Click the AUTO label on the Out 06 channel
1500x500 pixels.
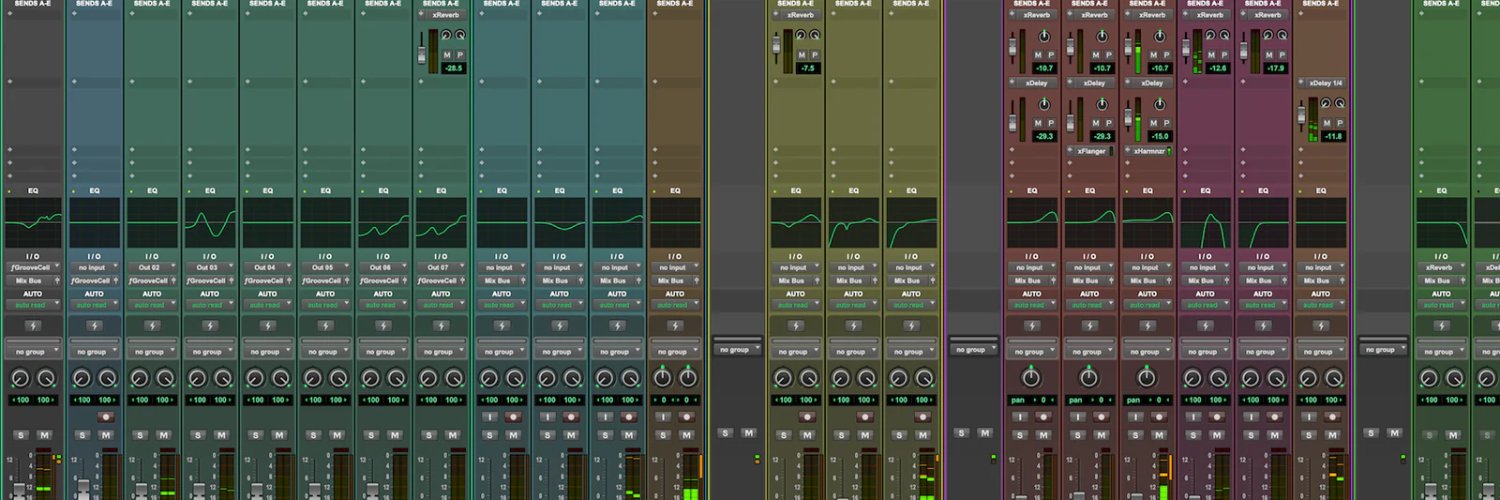pyautogui.click(x=384, y=293)
